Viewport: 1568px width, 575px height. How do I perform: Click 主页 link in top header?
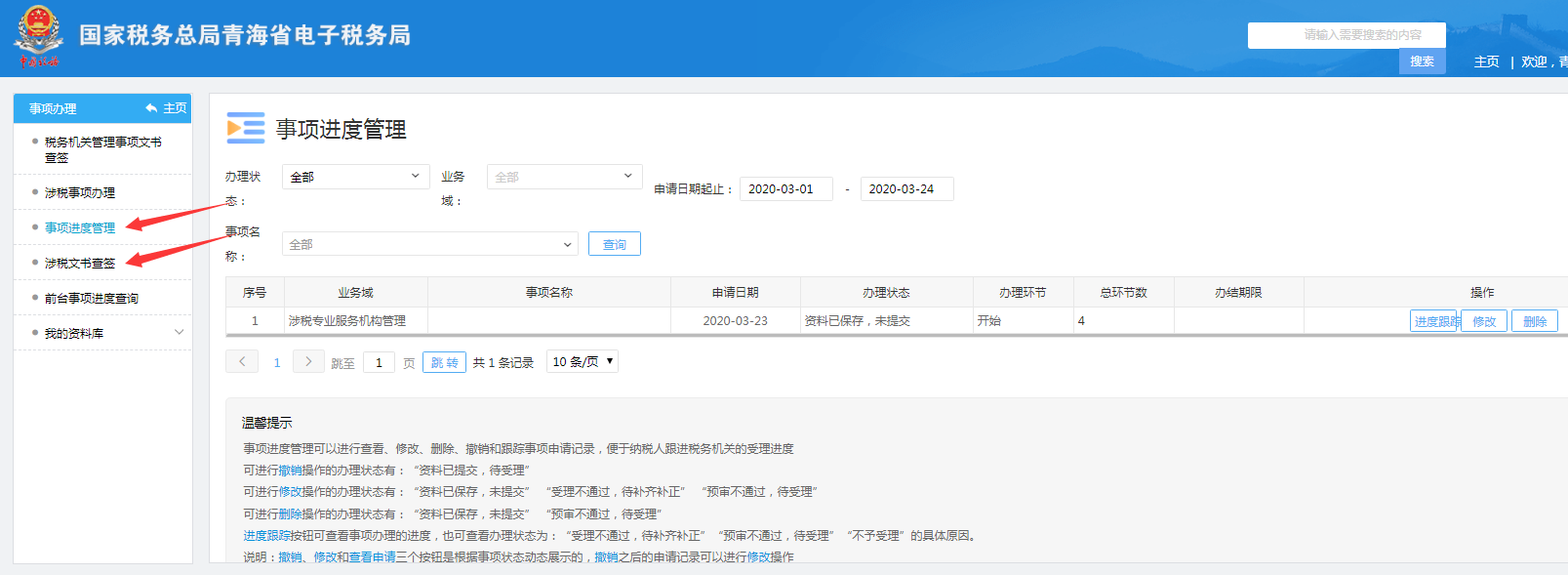1487,62
